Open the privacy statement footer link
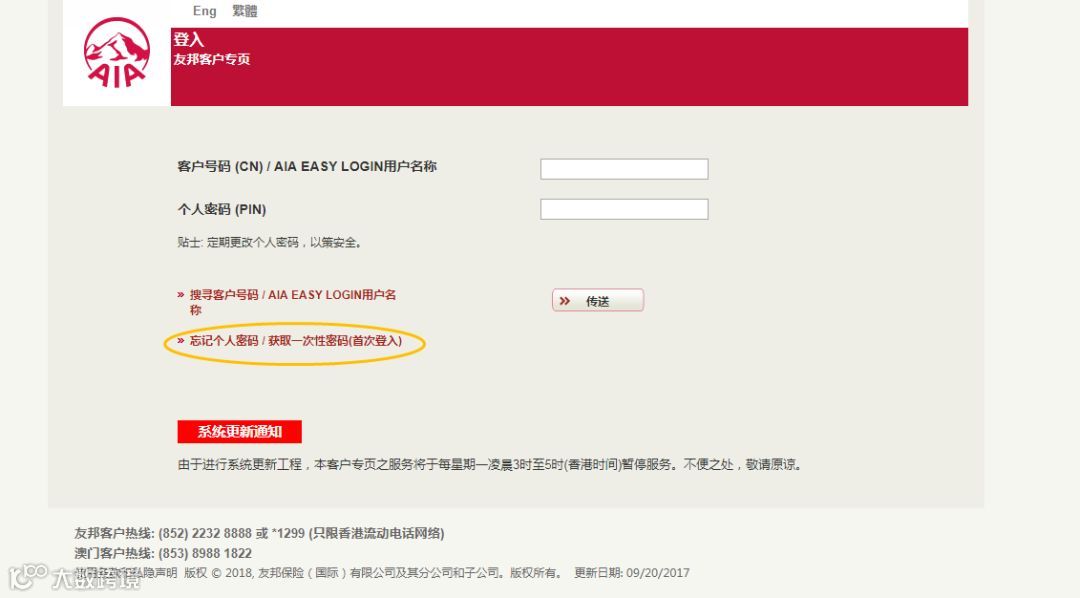1080x598 pixels. pos(126,573)
